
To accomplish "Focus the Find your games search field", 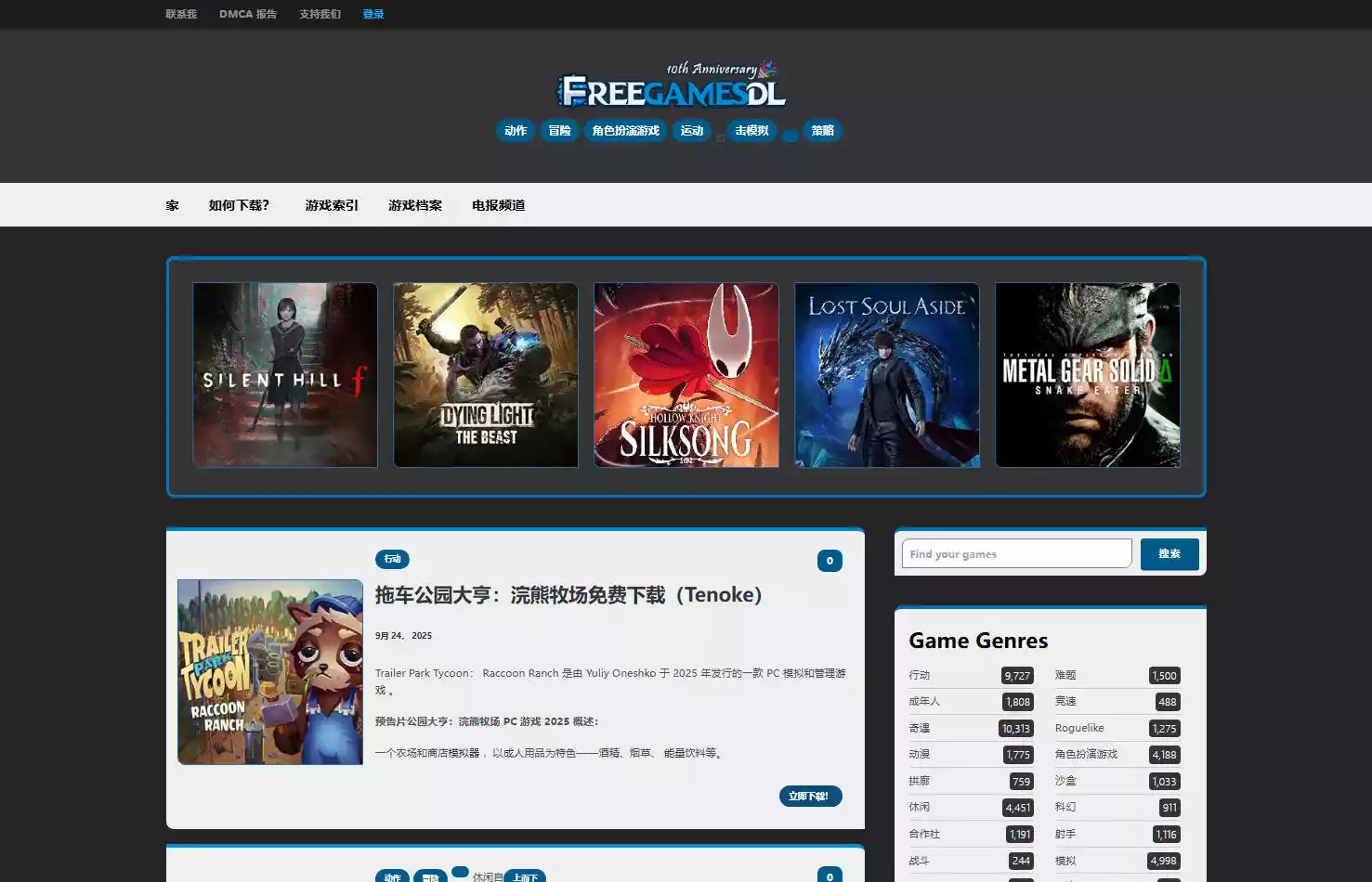I will pyautogui.click(x=1016, y=553).
